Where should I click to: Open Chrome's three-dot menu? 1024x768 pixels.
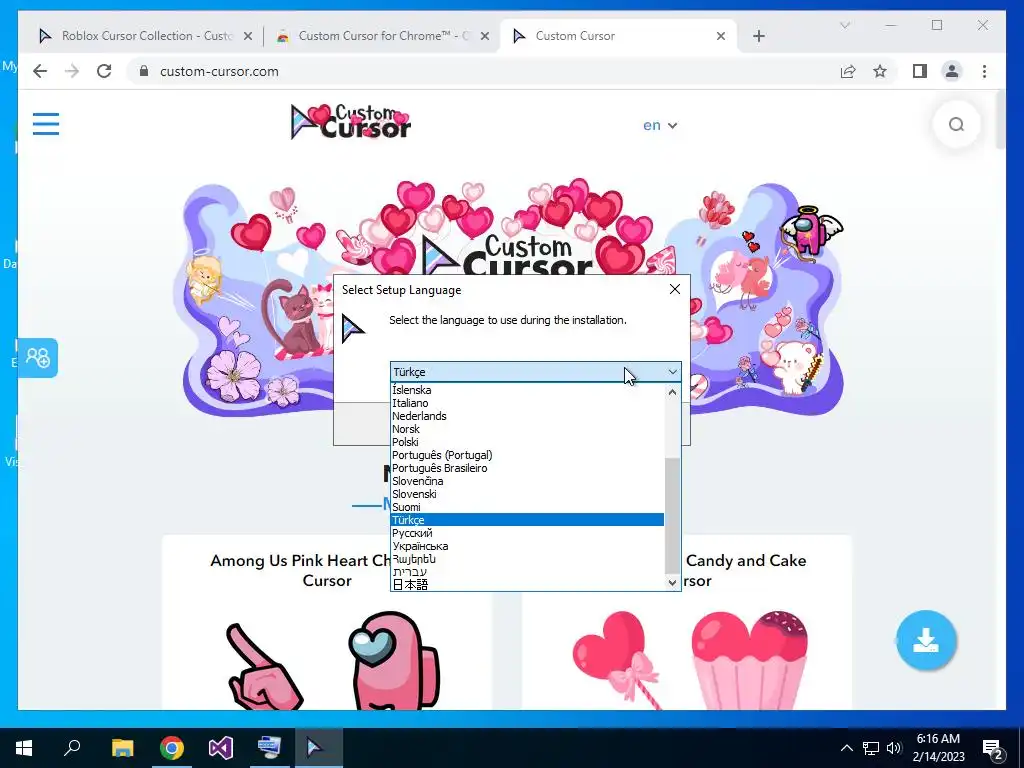[x=984, y=71]
